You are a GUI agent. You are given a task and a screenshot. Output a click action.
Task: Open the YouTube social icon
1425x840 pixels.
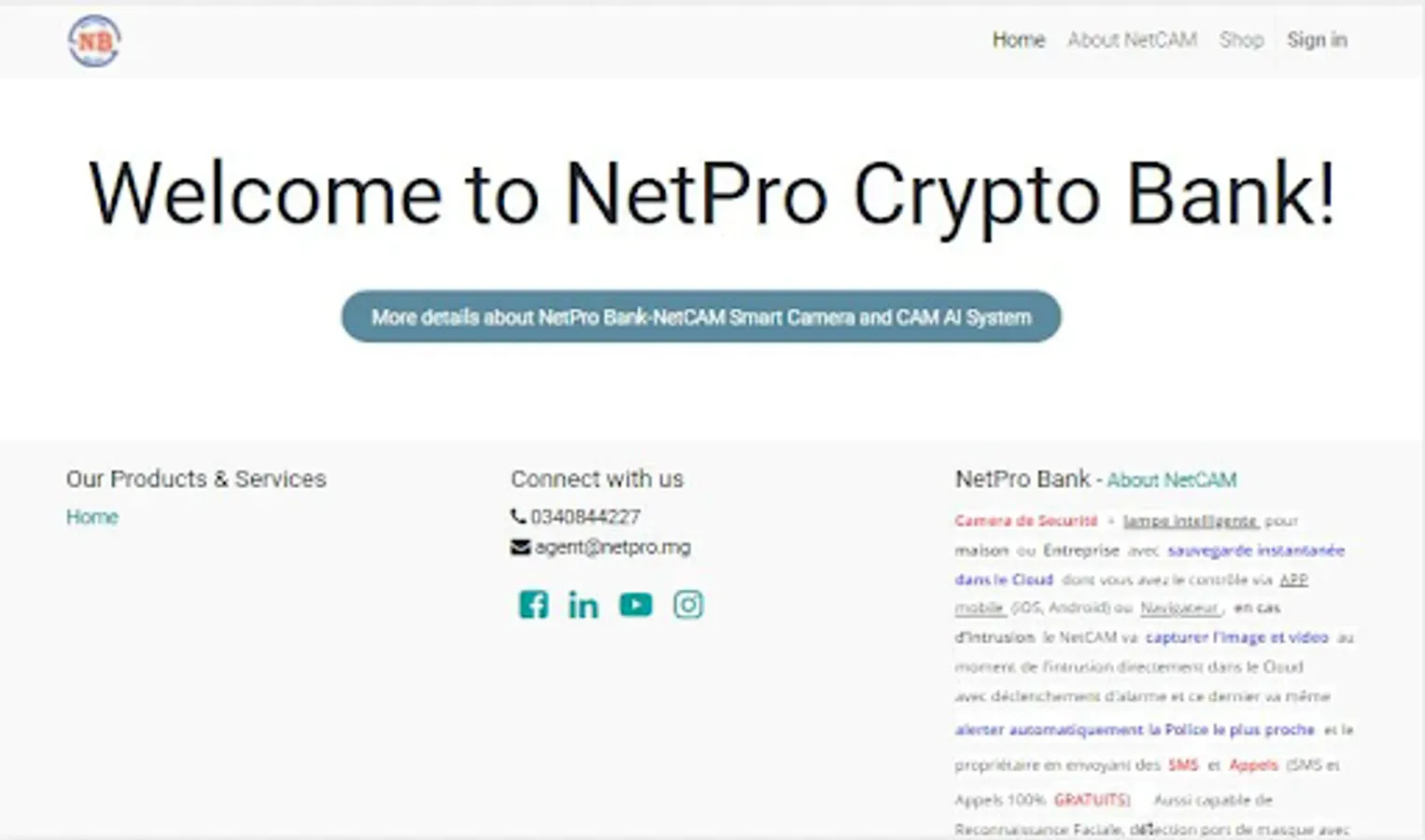[636, 605]
